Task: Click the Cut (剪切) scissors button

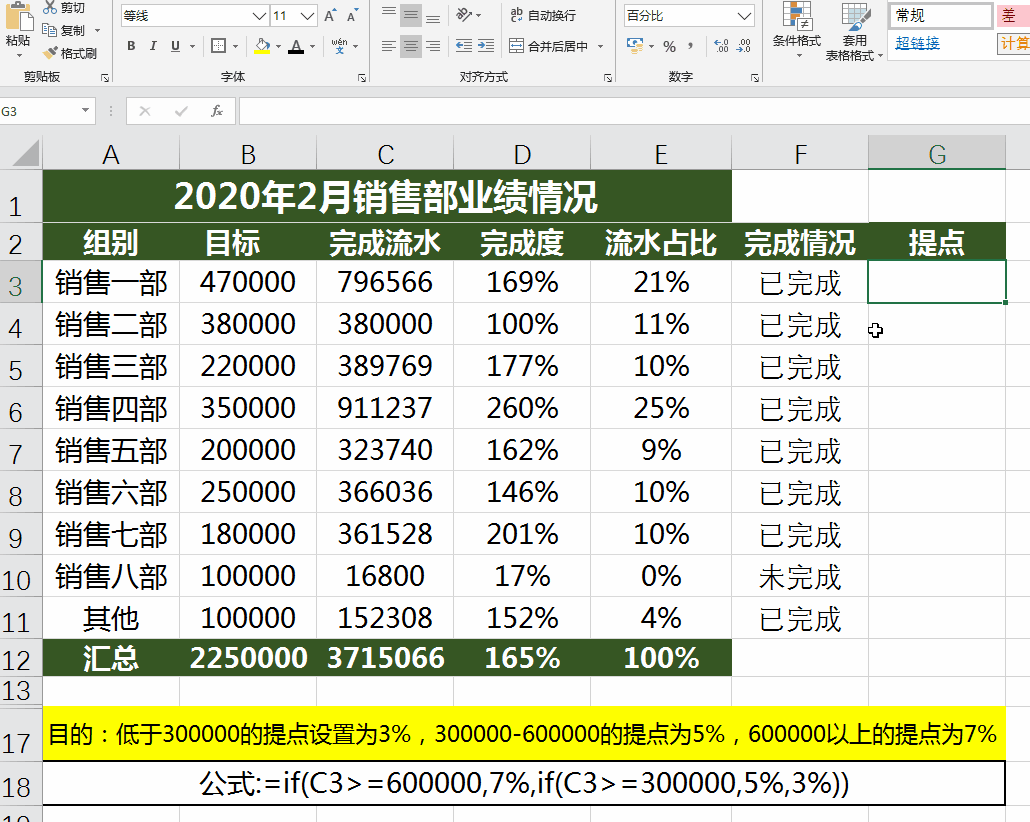Action: pos(64,8)
